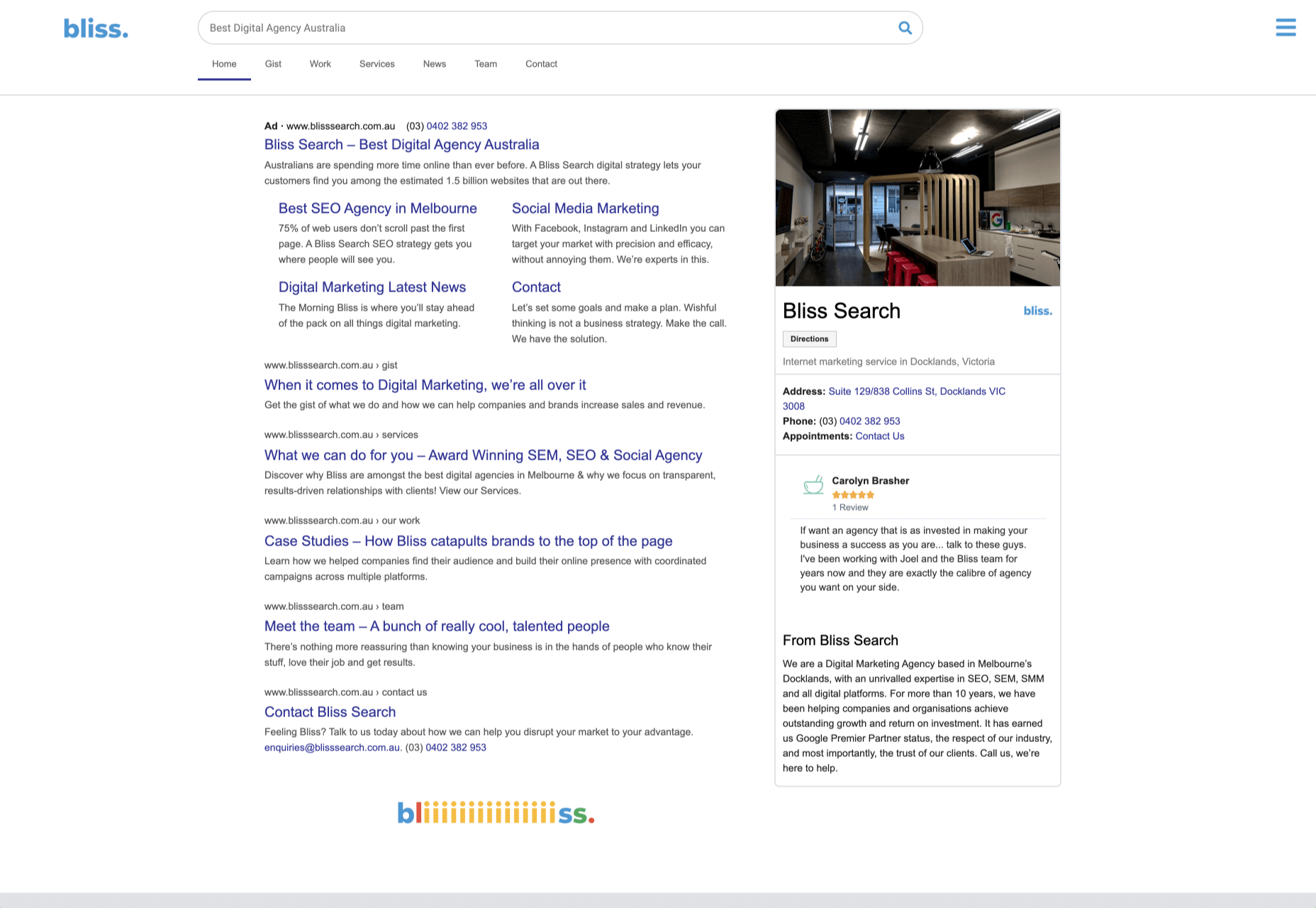The image size is (1316, 908).
Task: Open the Gist tab
Action: coord(273,64)
